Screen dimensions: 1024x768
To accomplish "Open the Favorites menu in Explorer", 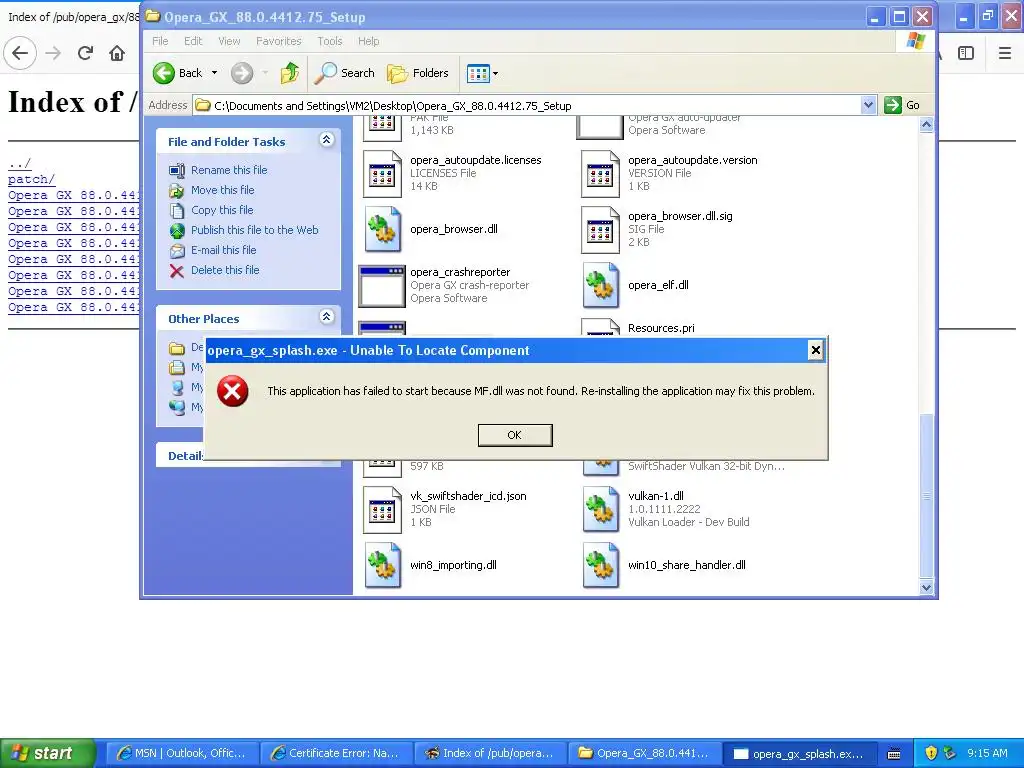I will point(278,41).
